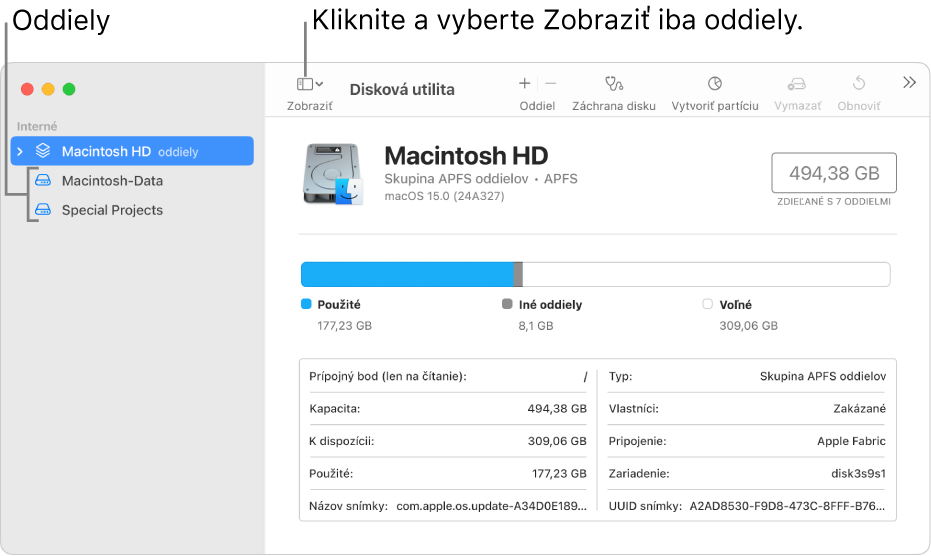Select the Special Projects volume
Viewport: 931px width, 556px height.
(112, 210)
